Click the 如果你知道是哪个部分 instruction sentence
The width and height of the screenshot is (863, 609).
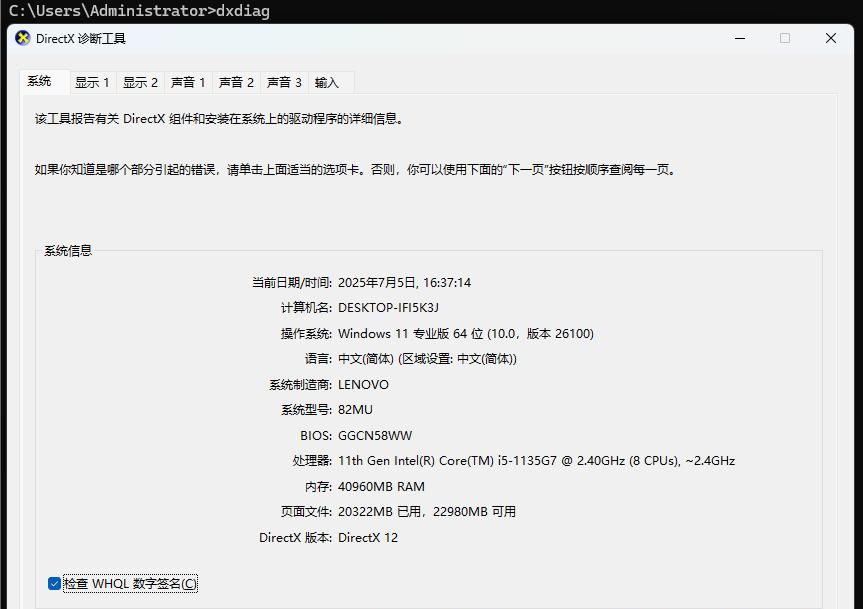(356, 169)
